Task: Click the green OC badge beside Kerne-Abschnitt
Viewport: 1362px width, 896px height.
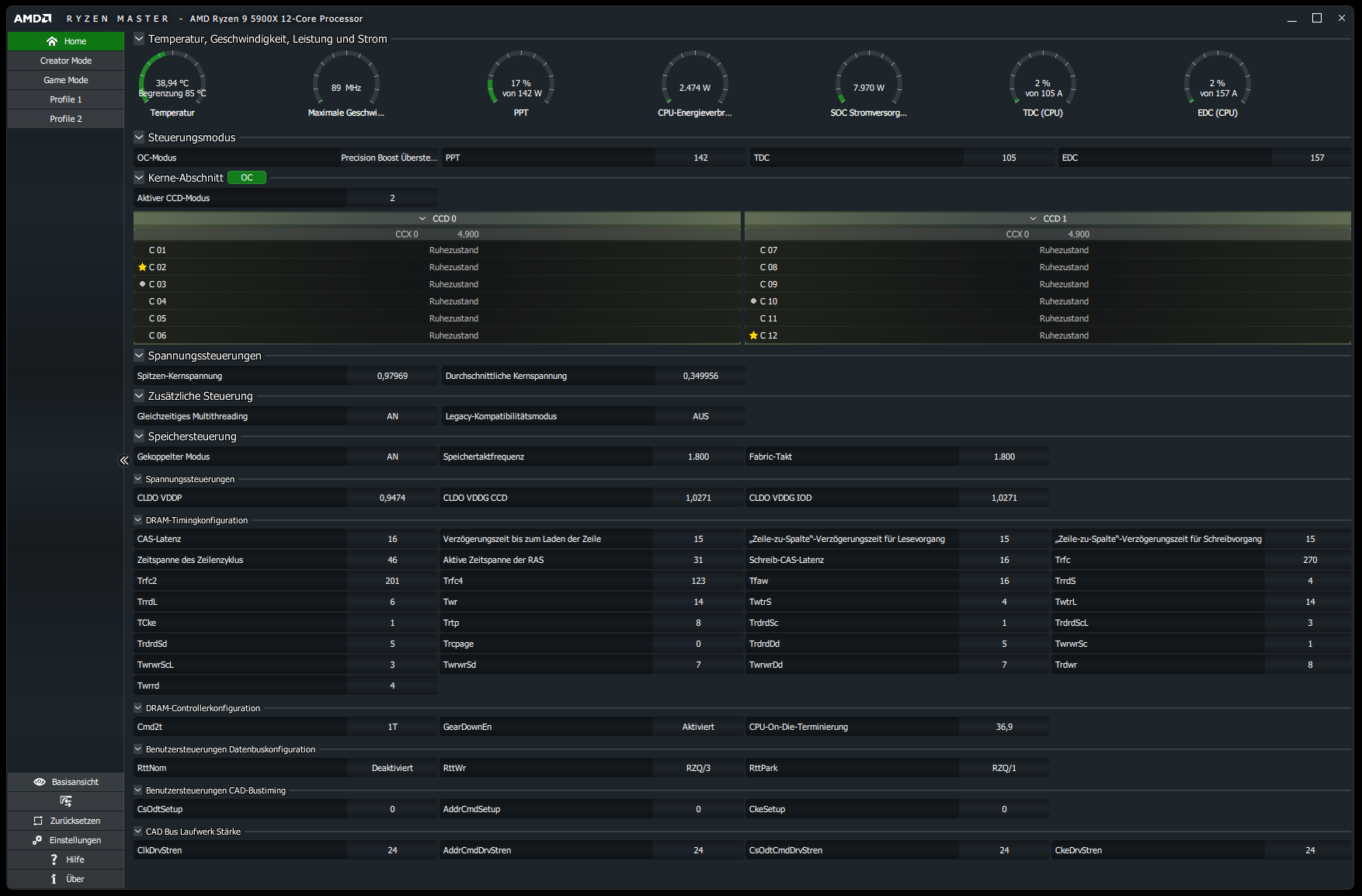Action: pyautogui.click(x=247, y=178)
